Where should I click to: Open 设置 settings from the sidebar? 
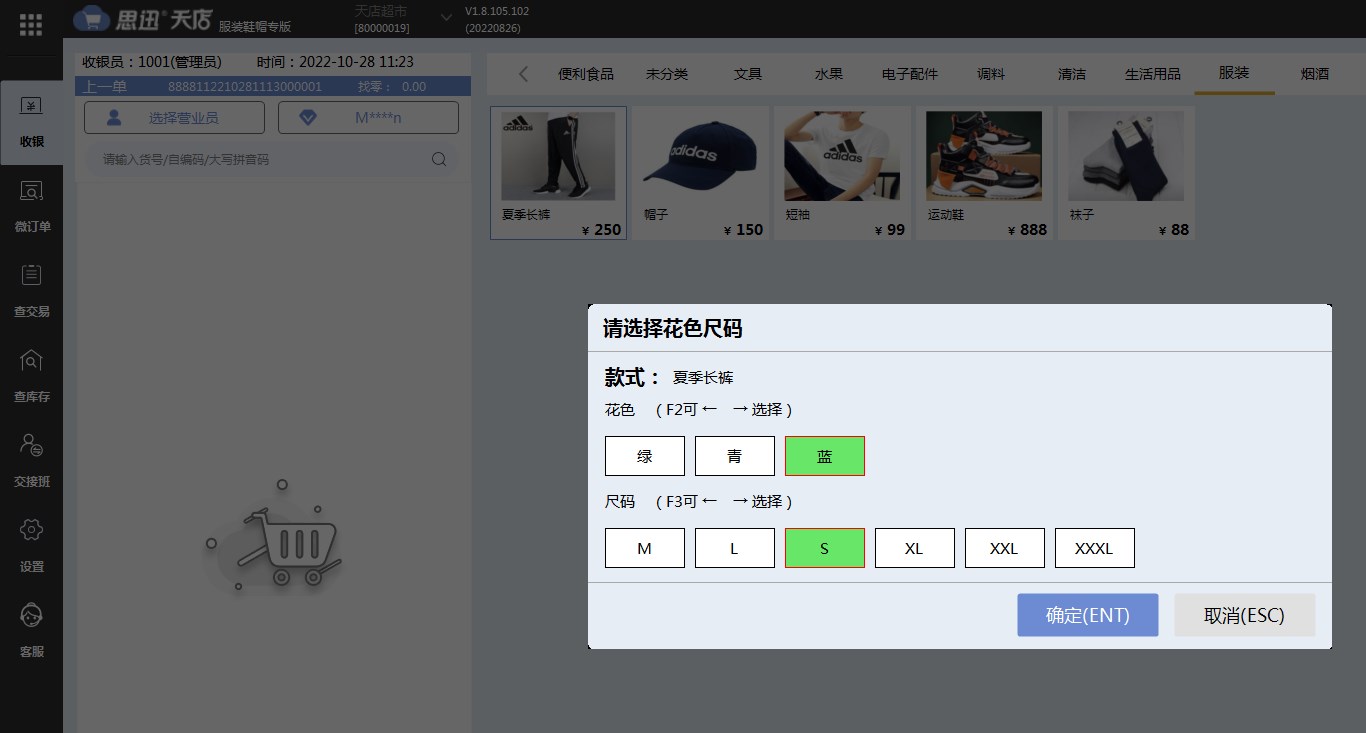click(31, 547)
